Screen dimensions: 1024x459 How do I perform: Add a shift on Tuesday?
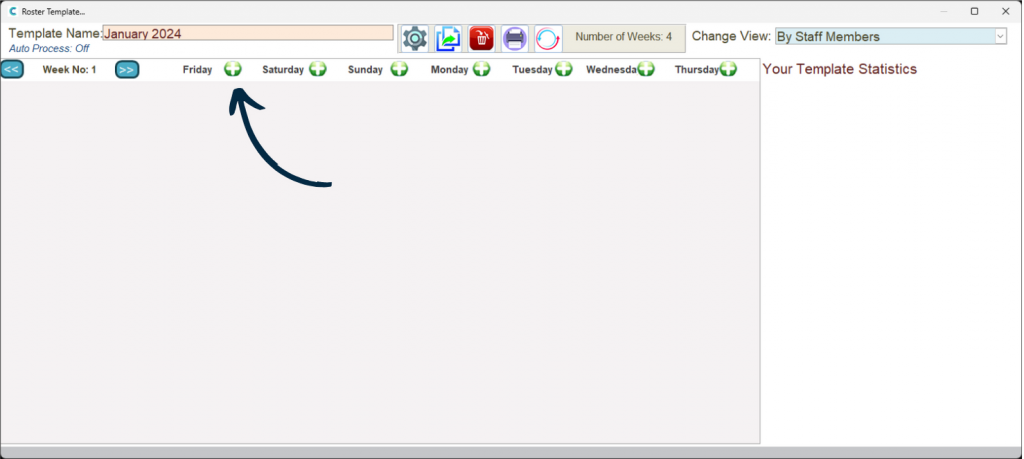563,69
